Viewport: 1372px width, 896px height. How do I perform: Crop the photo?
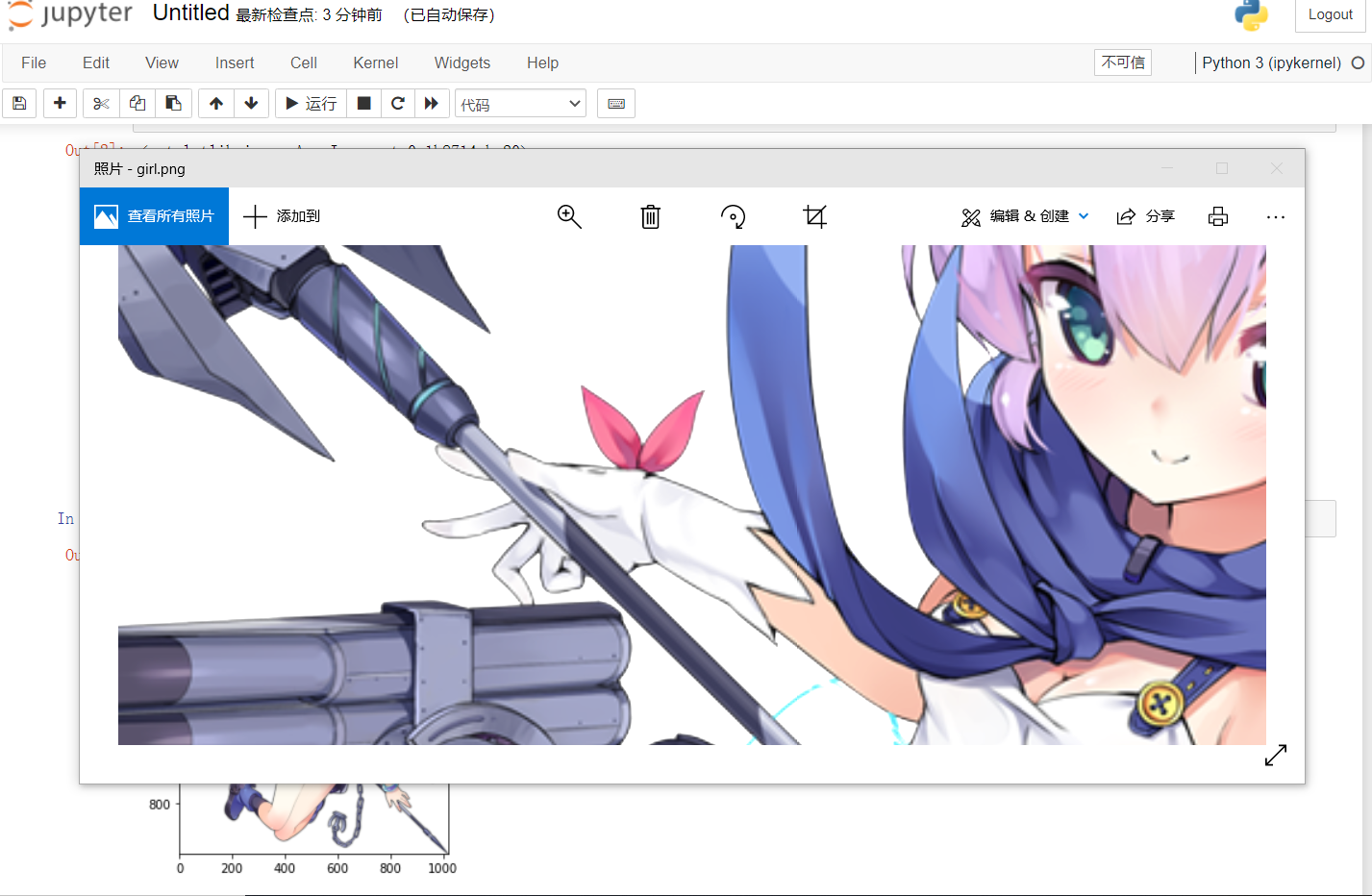pos(814,216)
